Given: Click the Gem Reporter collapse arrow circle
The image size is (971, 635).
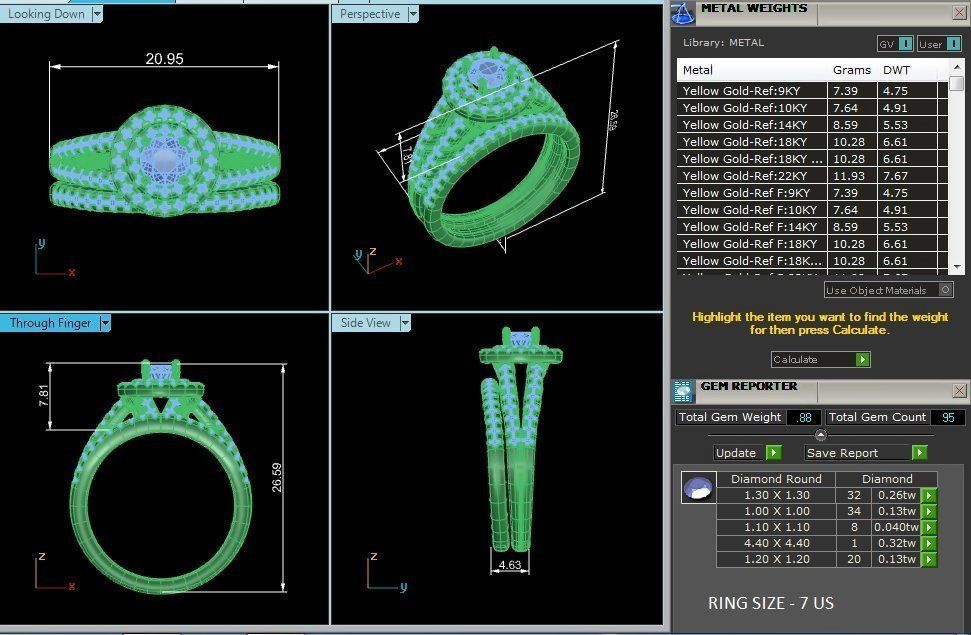Looking at the screenshot, I should pos(821,435).
